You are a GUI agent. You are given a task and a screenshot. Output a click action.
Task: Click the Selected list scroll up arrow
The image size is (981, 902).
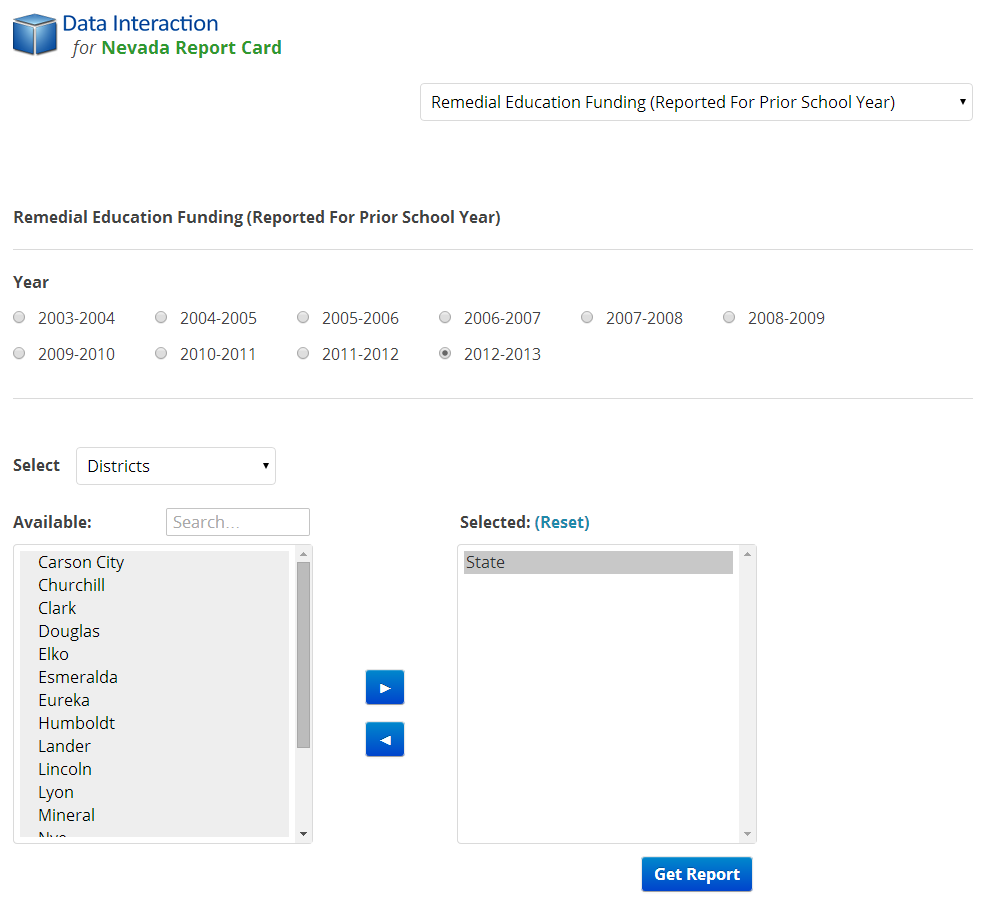(x=747, y=554)
